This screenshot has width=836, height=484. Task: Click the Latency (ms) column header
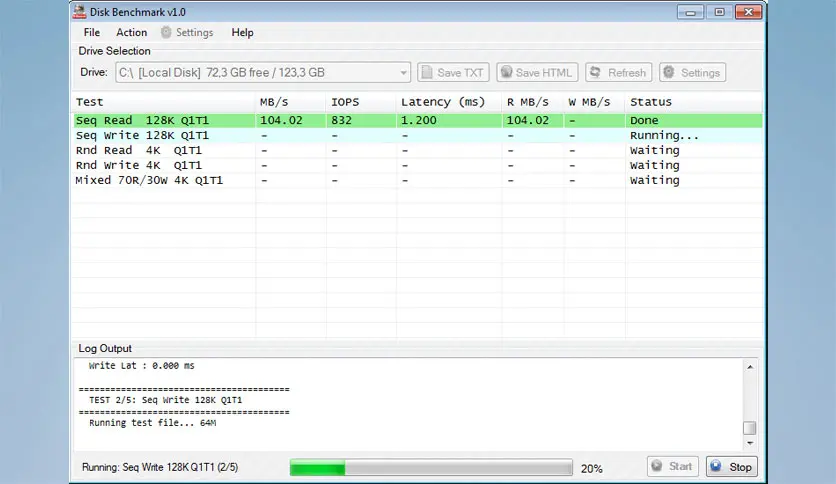pos(449,102)
